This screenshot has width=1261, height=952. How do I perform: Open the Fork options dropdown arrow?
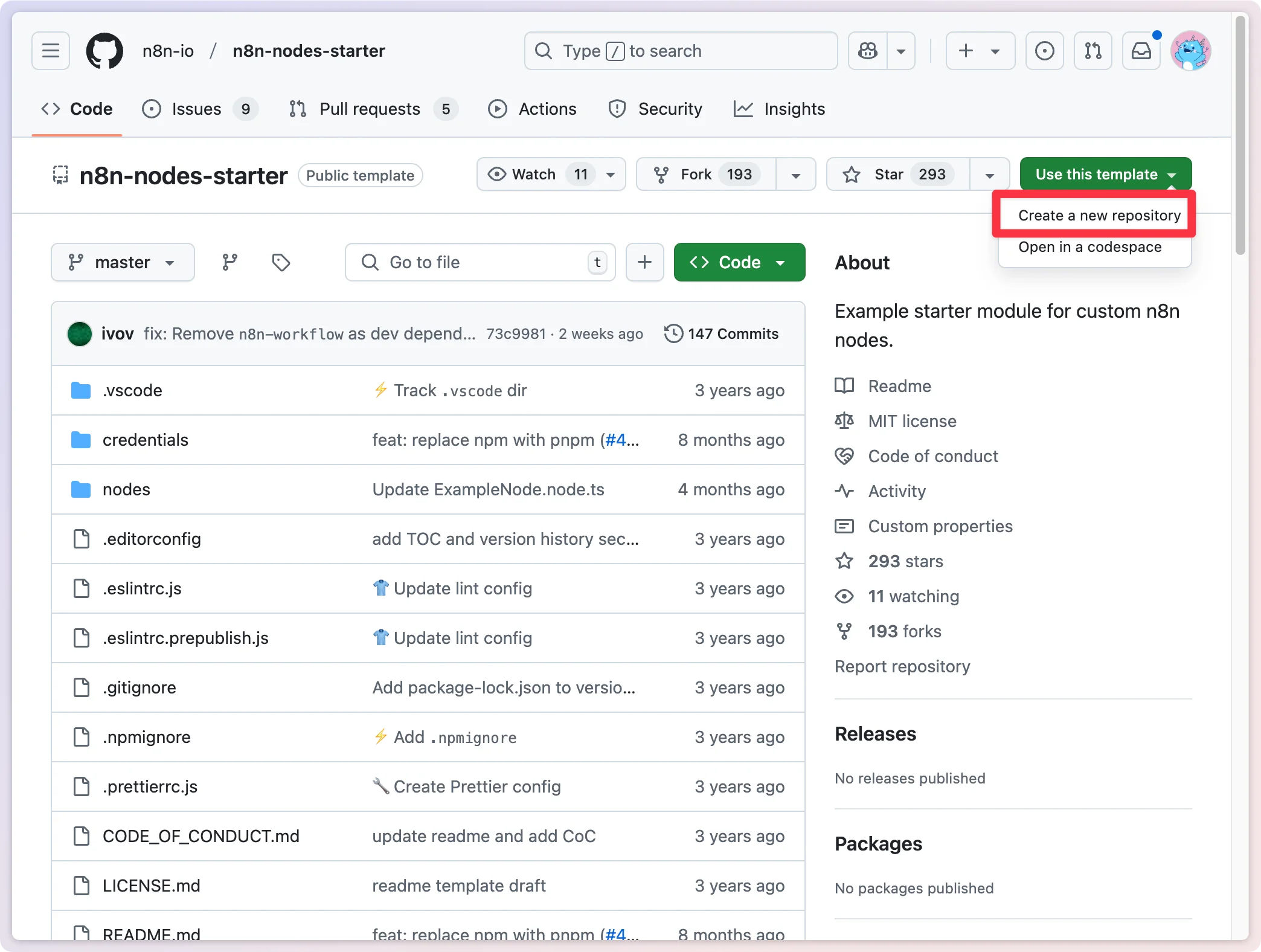795,174
